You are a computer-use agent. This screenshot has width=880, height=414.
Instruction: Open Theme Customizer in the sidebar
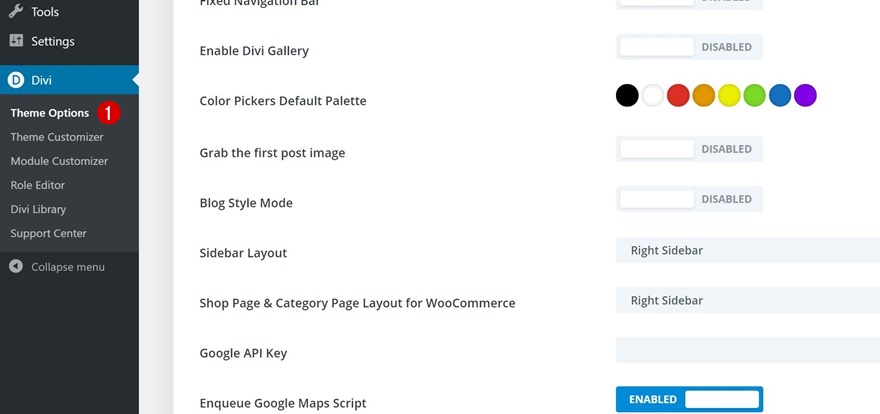pyautogui.click(x=57, y=137)
